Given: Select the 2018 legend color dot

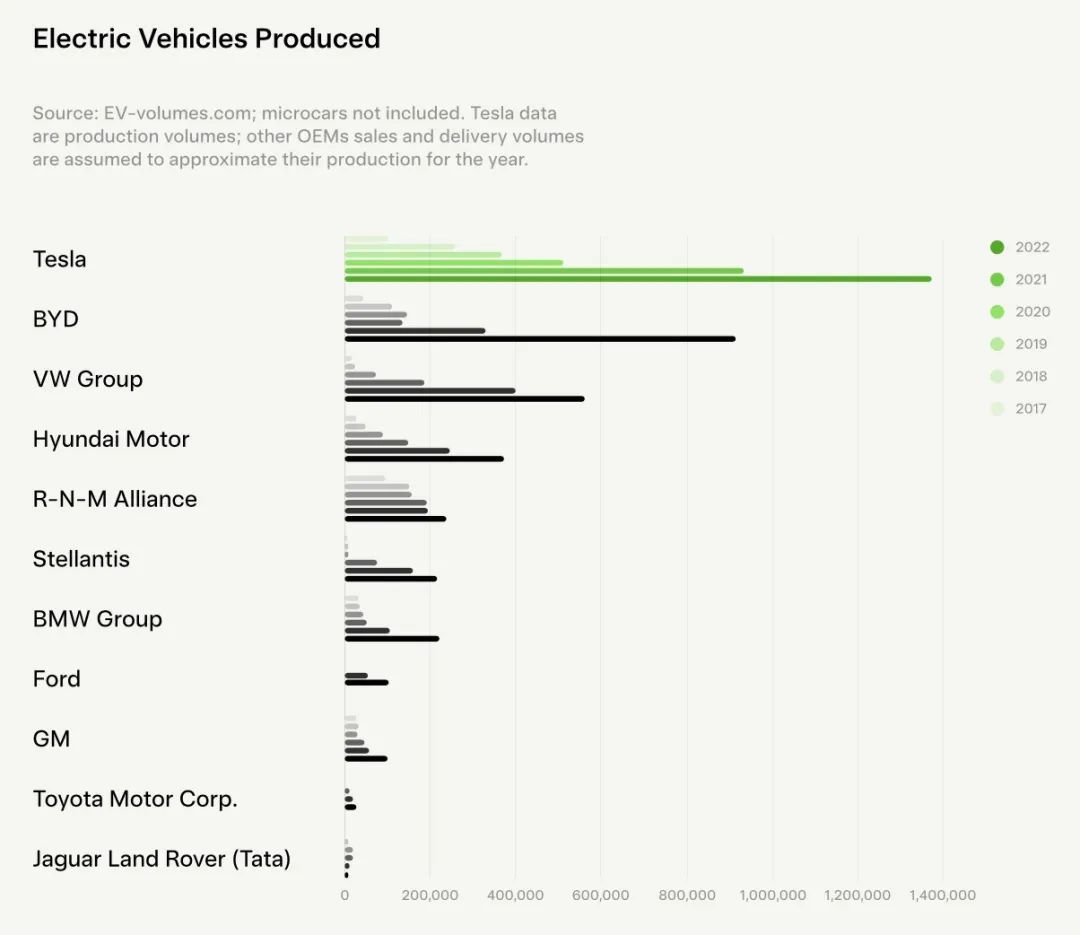Looking at the screenshot, I should coord(997,376).
